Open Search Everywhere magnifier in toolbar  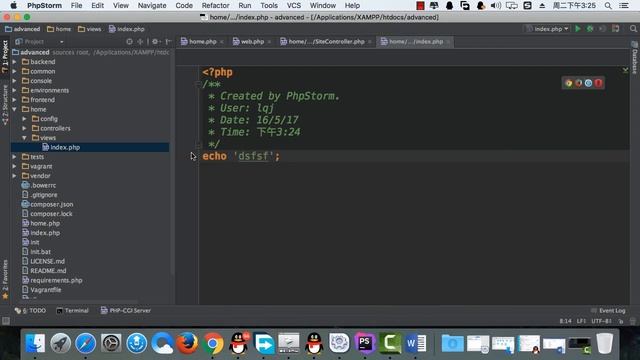coord(633,29)
